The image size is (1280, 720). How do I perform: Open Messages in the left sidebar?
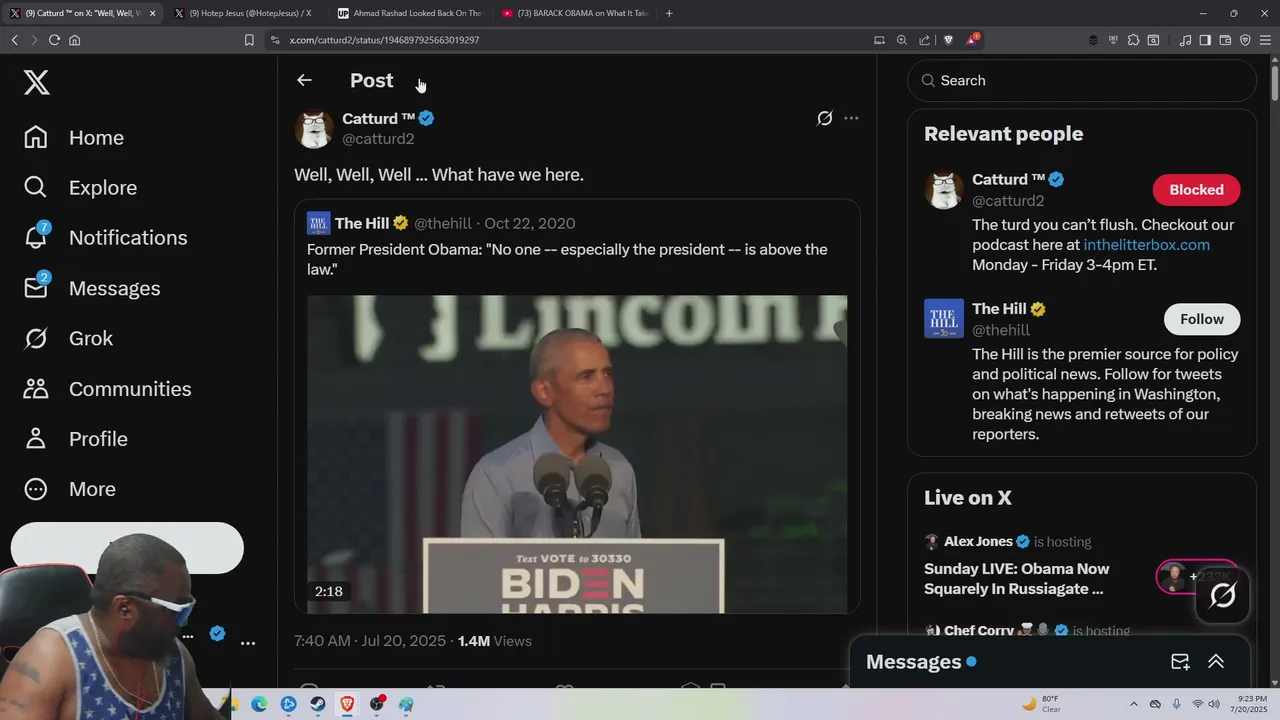[92, 288]
